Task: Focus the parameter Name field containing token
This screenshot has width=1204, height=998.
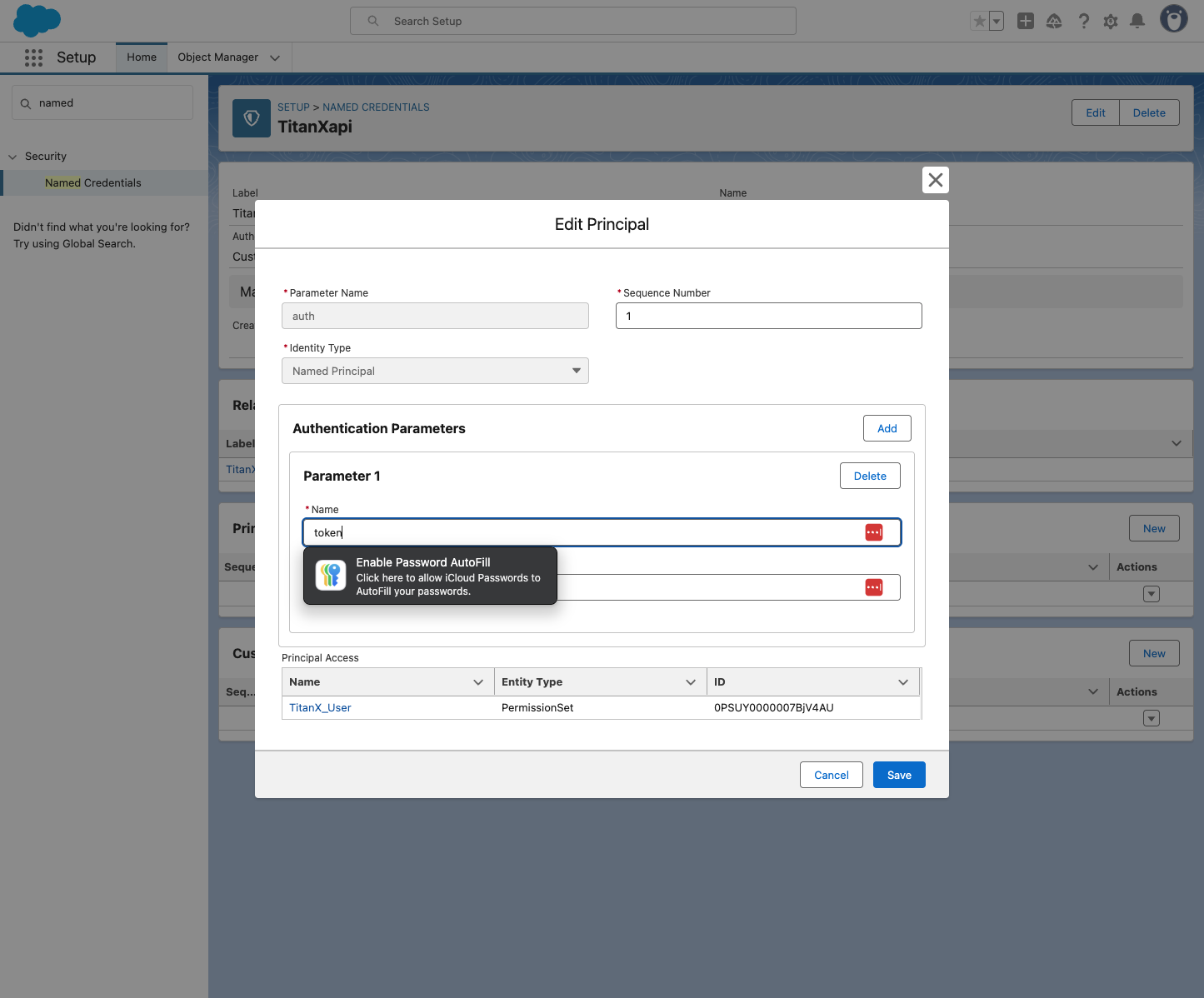Action: click(x=602, y=532)
